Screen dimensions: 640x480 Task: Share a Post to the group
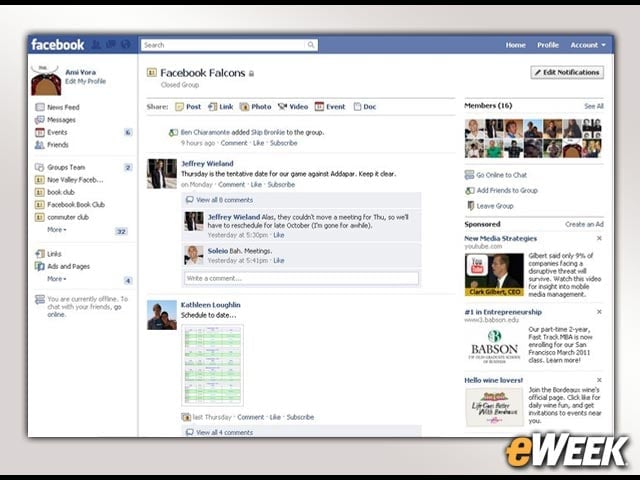(x=188, y=107)
